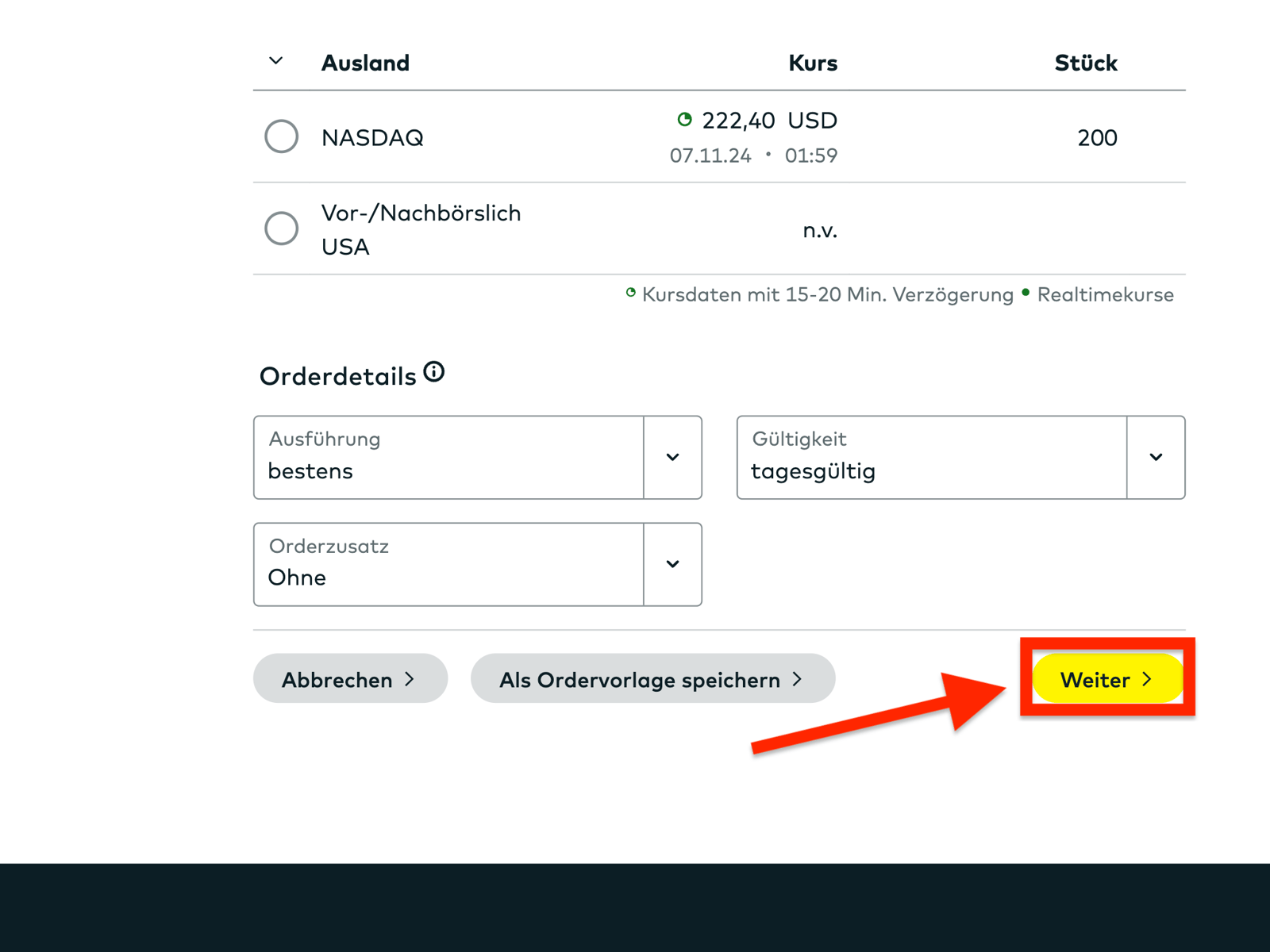Image resolution: width=1270 pixels, height=952 pixels.
Task: Click the green Realtimekurse indicator dot
Action: 1025,294
